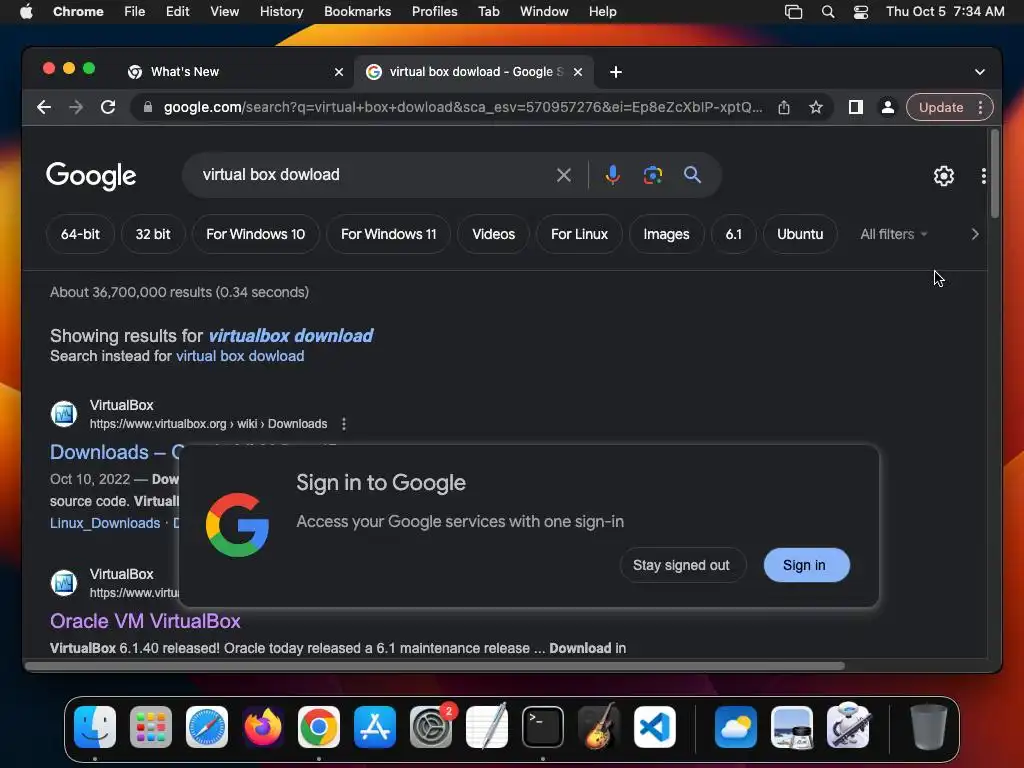Open the Linux_Downloads sublink
This screenshot has height=768, width=1024.
click(x=104, y=523)
